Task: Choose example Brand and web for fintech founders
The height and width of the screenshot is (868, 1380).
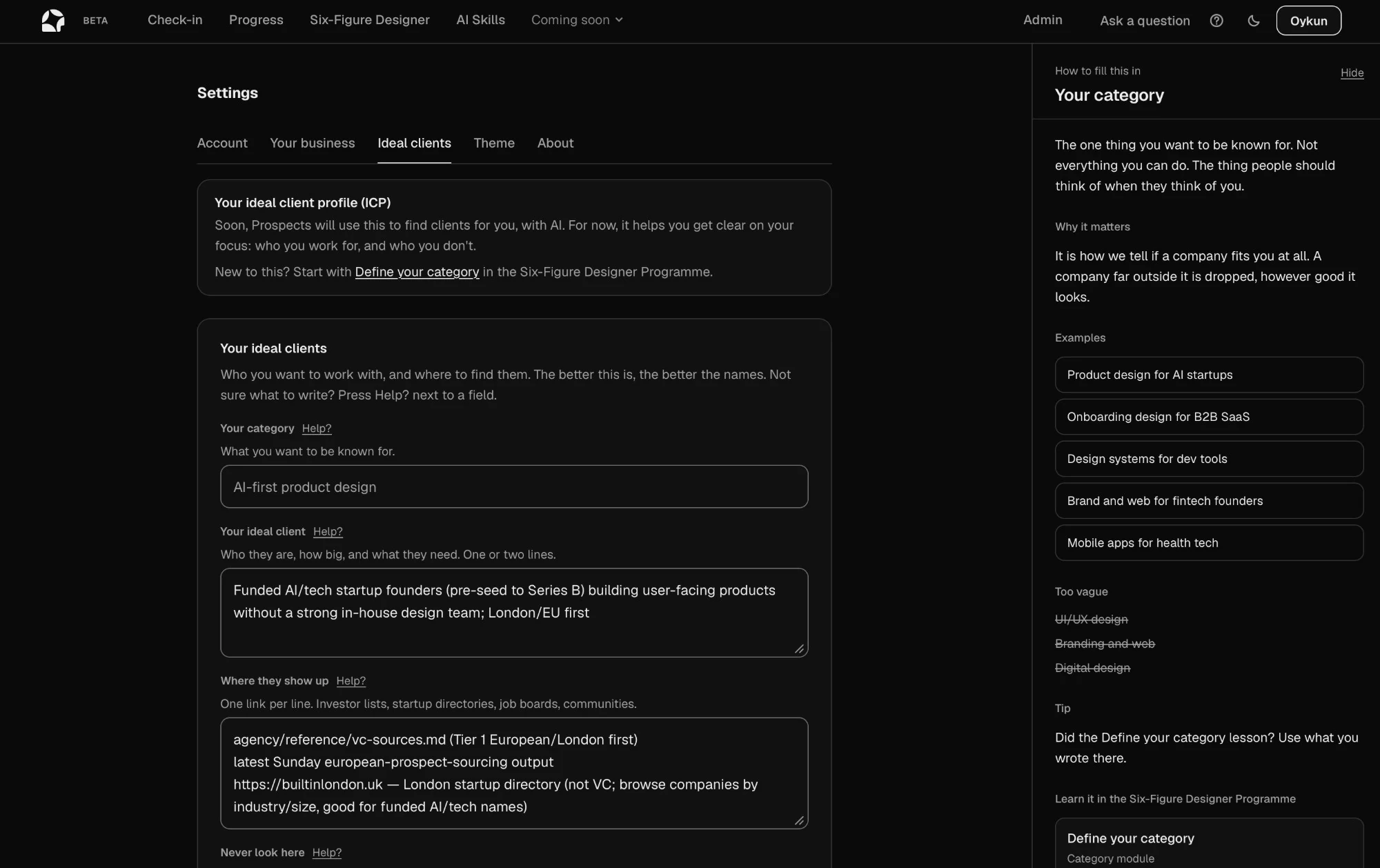Action: (1209, 501)
